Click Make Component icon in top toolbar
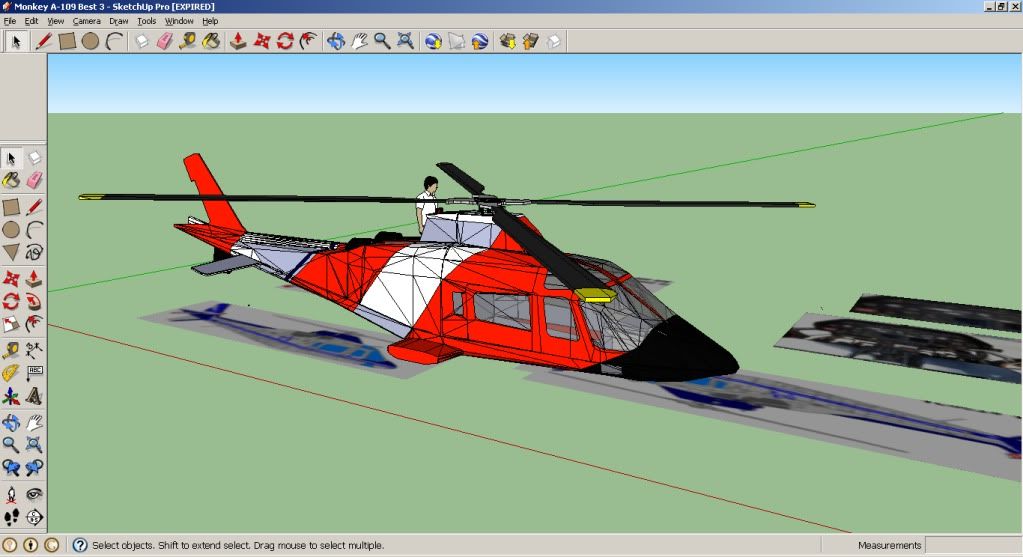The height and width of the screenshot is (557, 1023). pyautogui.click(x=142, y=41)
